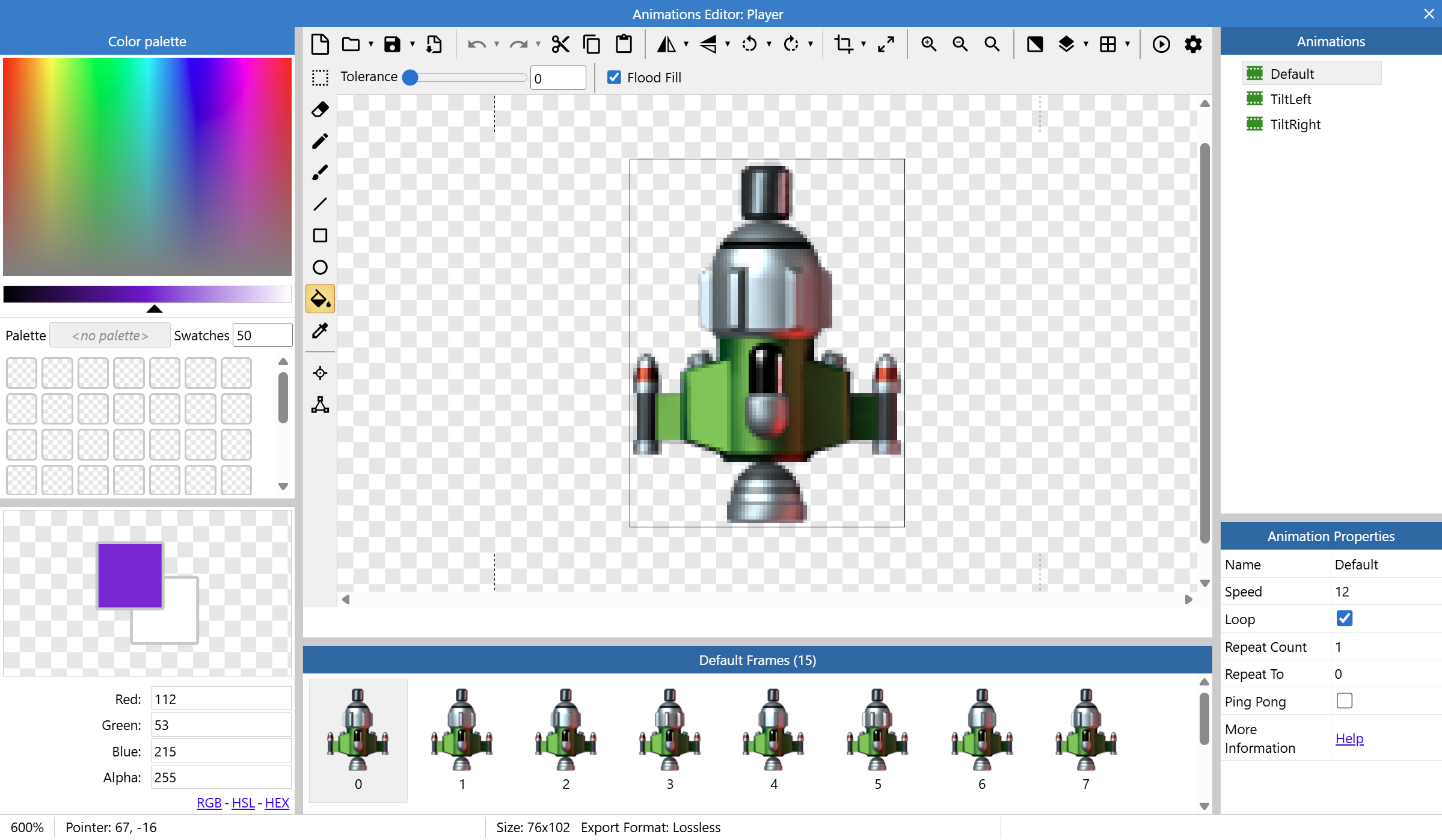
Task: Select the rectangular selection tool
Action: point(320,78)
